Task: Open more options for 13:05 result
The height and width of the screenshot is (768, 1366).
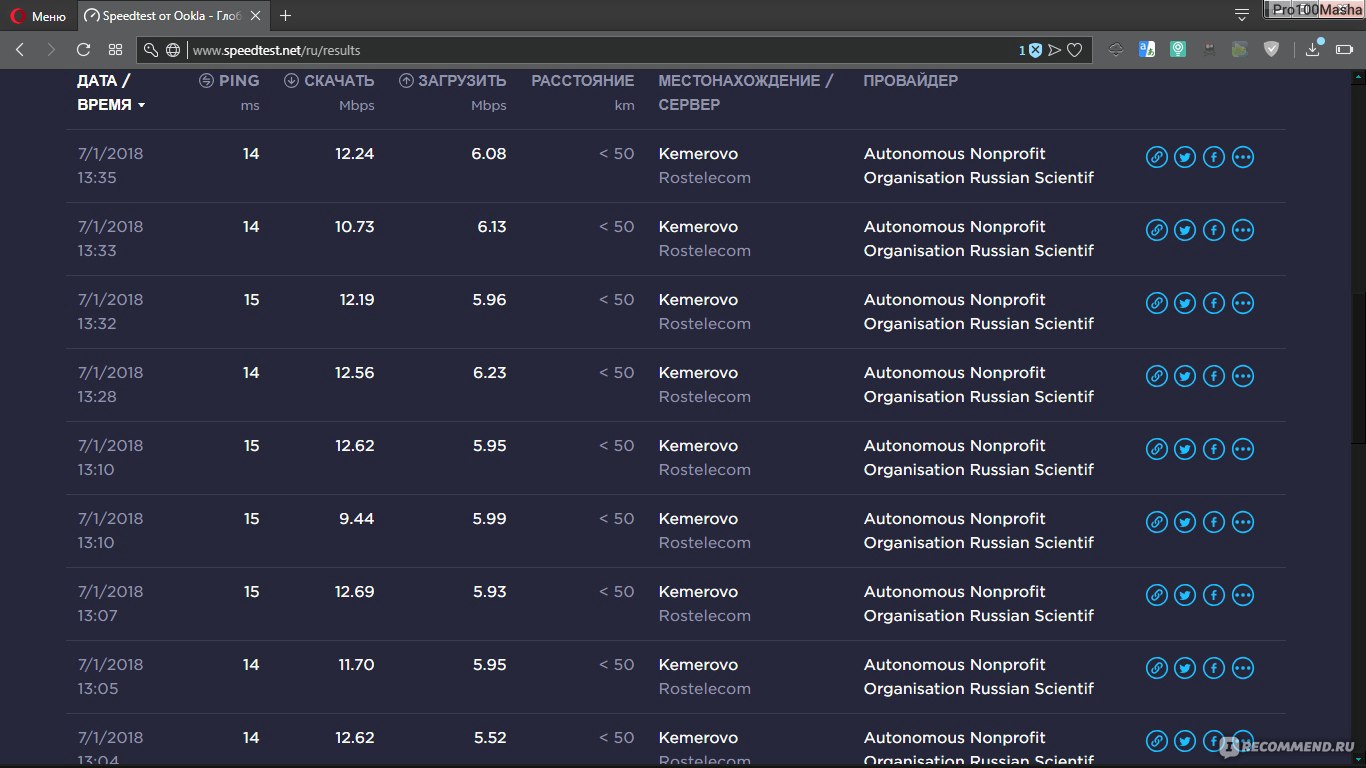Action: click(1243, 668)
